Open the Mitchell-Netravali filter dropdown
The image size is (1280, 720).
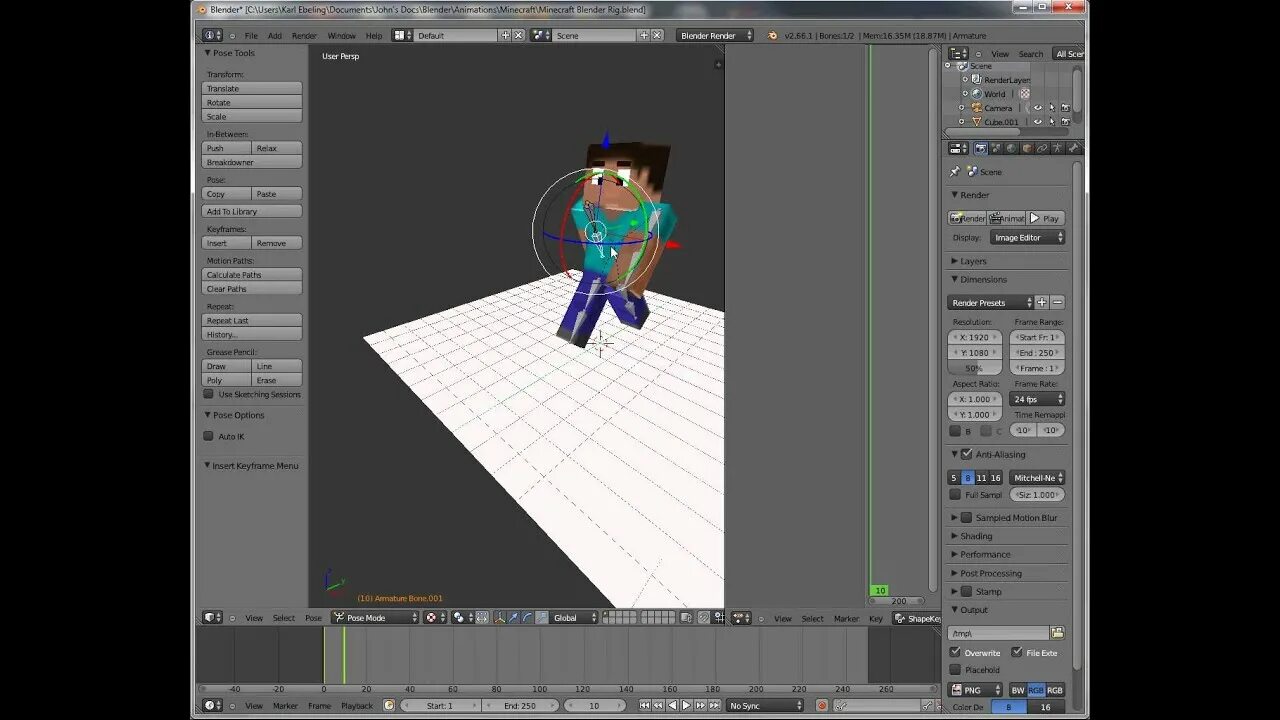coord(1037,478)
